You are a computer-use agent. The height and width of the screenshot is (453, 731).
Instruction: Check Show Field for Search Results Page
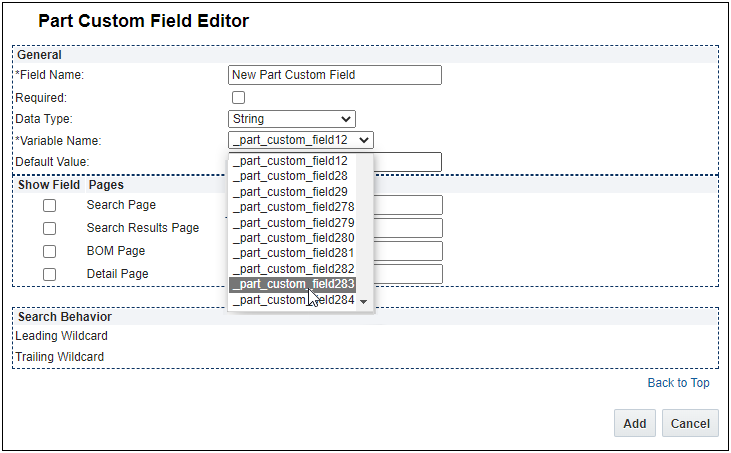(49, 229)
